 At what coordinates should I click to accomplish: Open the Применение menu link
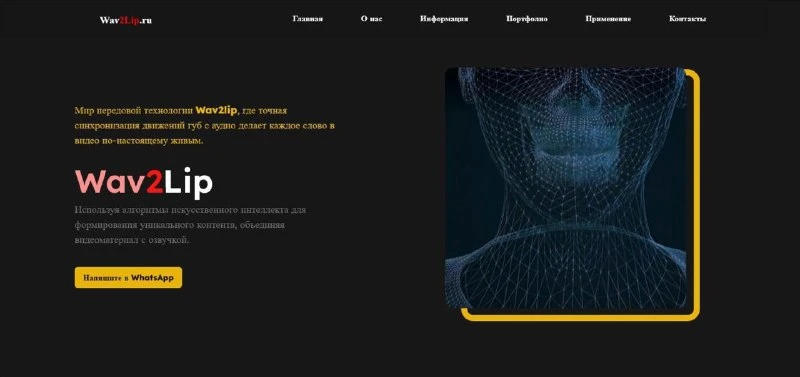[x=608, y=19]
